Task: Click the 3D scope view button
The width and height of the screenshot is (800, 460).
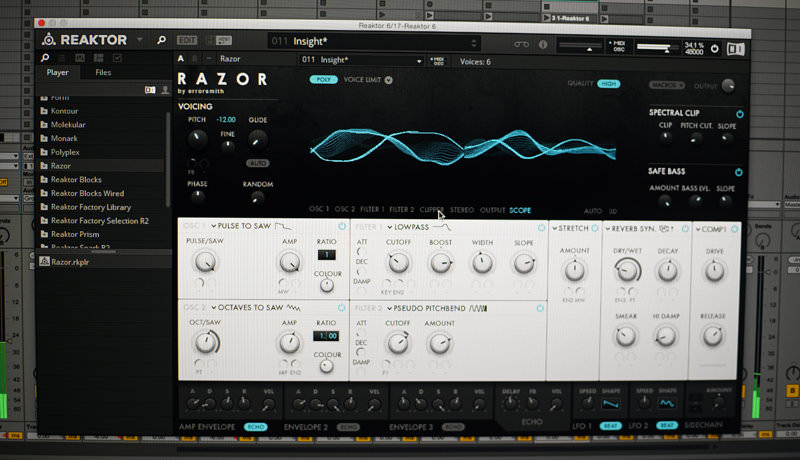Action: (613, 211)
